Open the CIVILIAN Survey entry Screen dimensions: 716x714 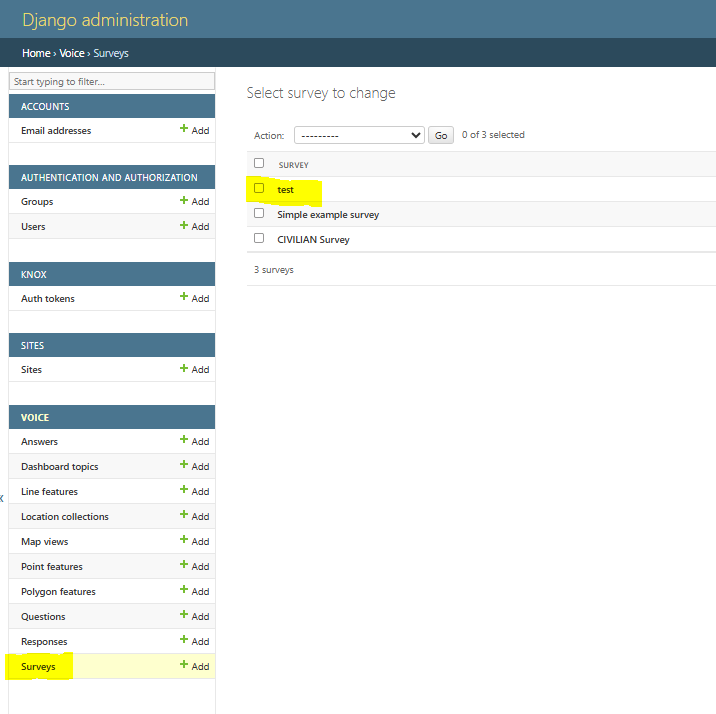tap(313, 240)
